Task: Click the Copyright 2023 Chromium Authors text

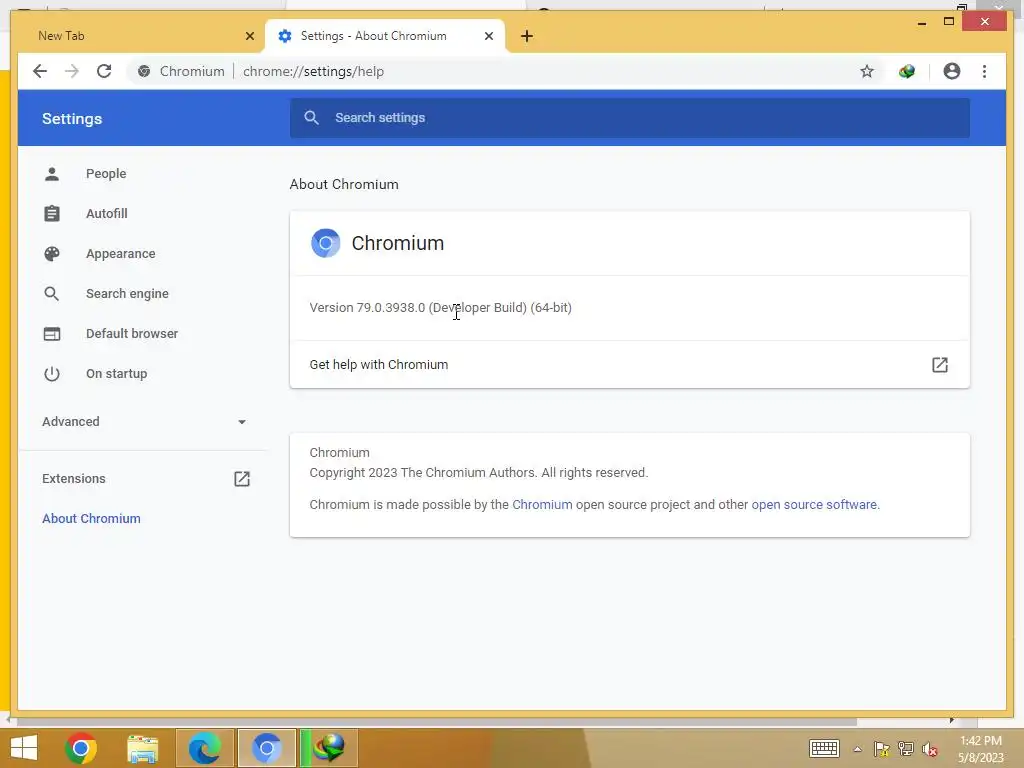Action: point(479,473)
